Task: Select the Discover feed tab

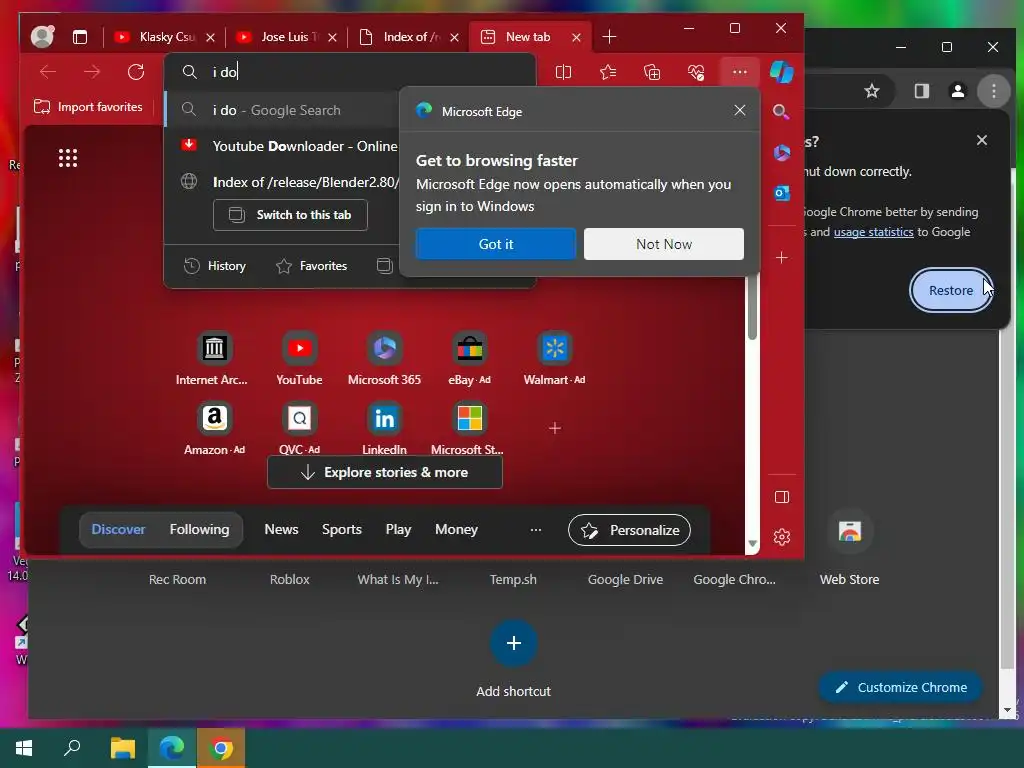Action: (118, 530)
